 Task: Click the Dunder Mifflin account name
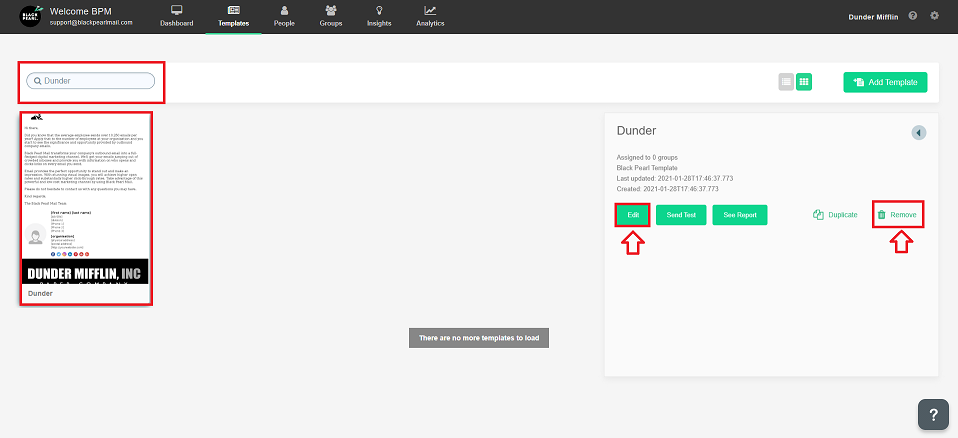click(873, 17)
